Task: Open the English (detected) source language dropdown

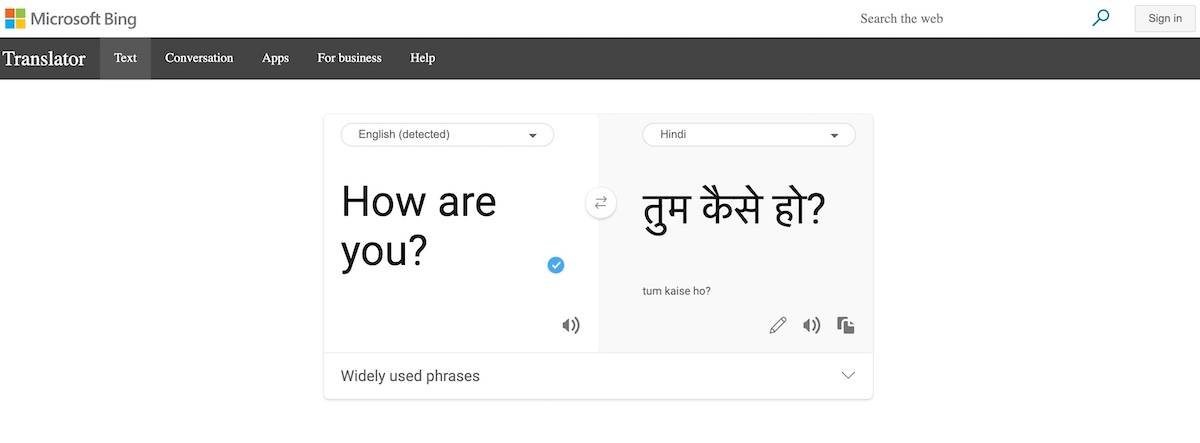Action: pyautogui.click(x=447, y=135)
